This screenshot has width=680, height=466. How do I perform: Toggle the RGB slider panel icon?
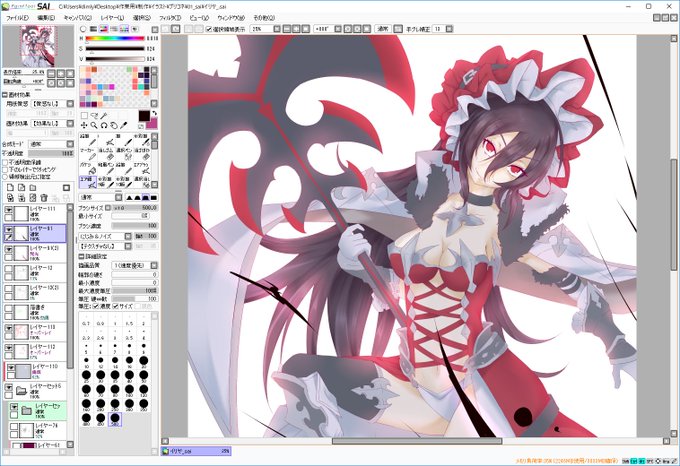(x=93, y=29)
